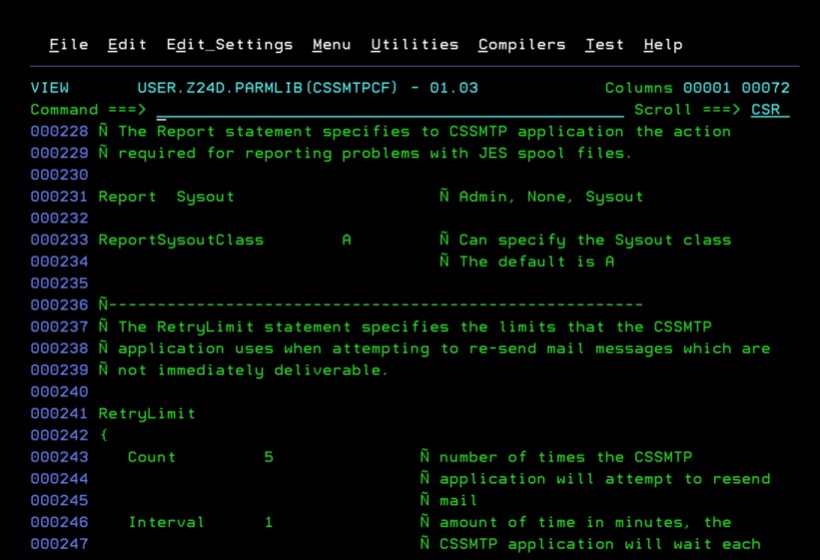The width and height of the screenshot is (820, 560).
Task: Open the Help menu
Action: 663,45
